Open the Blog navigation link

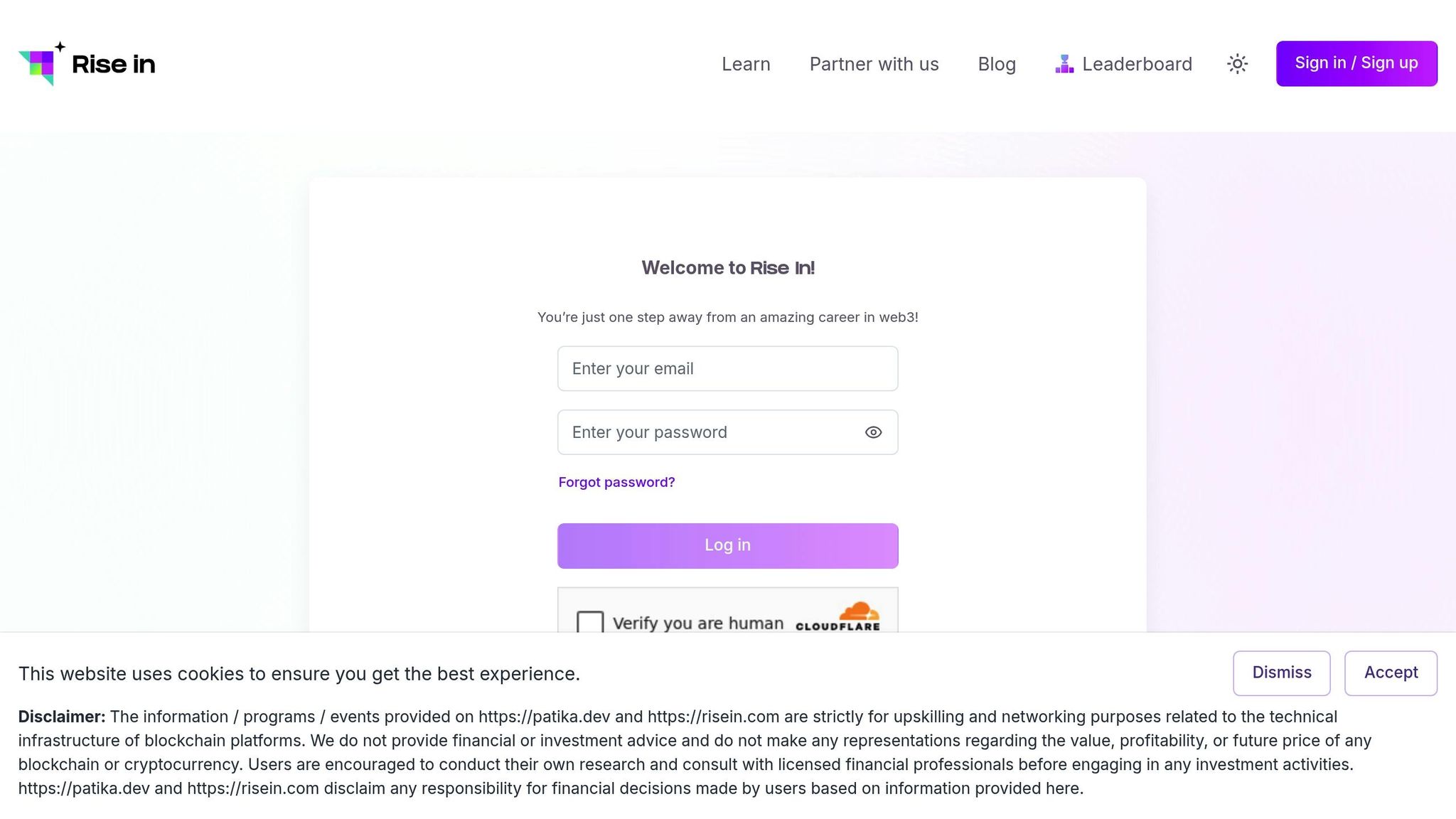tap(997, 64)
